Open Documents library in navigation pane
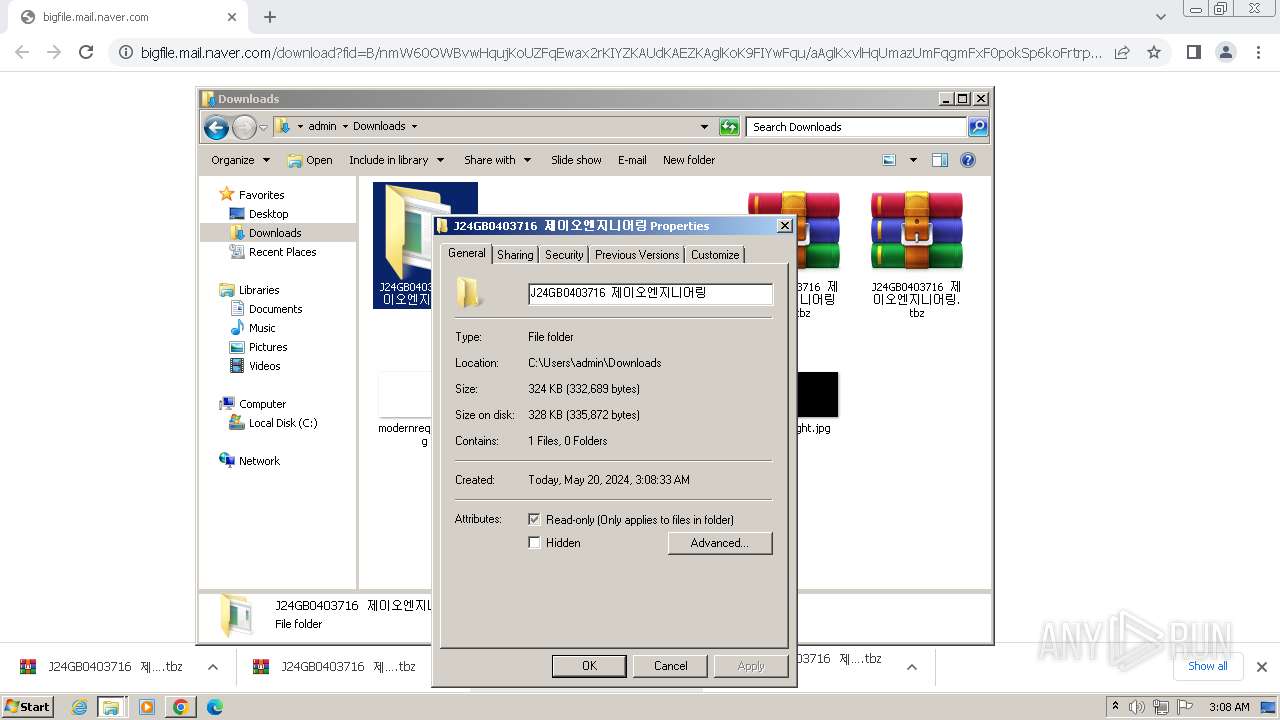Screen dimensions: 1280x720 275,309
